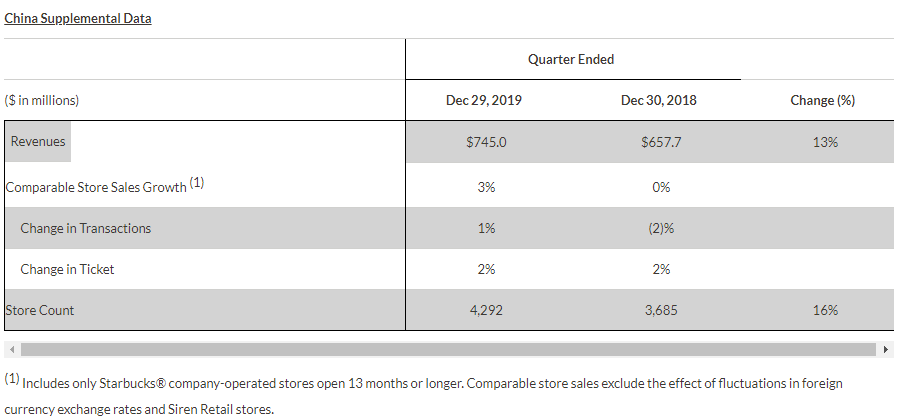Click the horizontal scrollbar thumb below the table
This screenshot has width=897, height=418.
tap(448, 349)
